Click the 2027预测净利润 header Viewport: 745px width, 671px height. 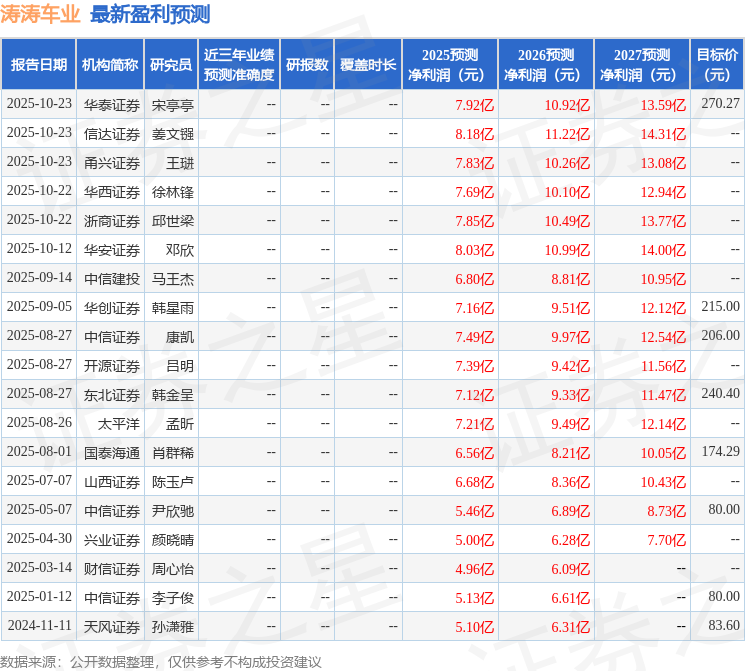click(x=642, y=65)
